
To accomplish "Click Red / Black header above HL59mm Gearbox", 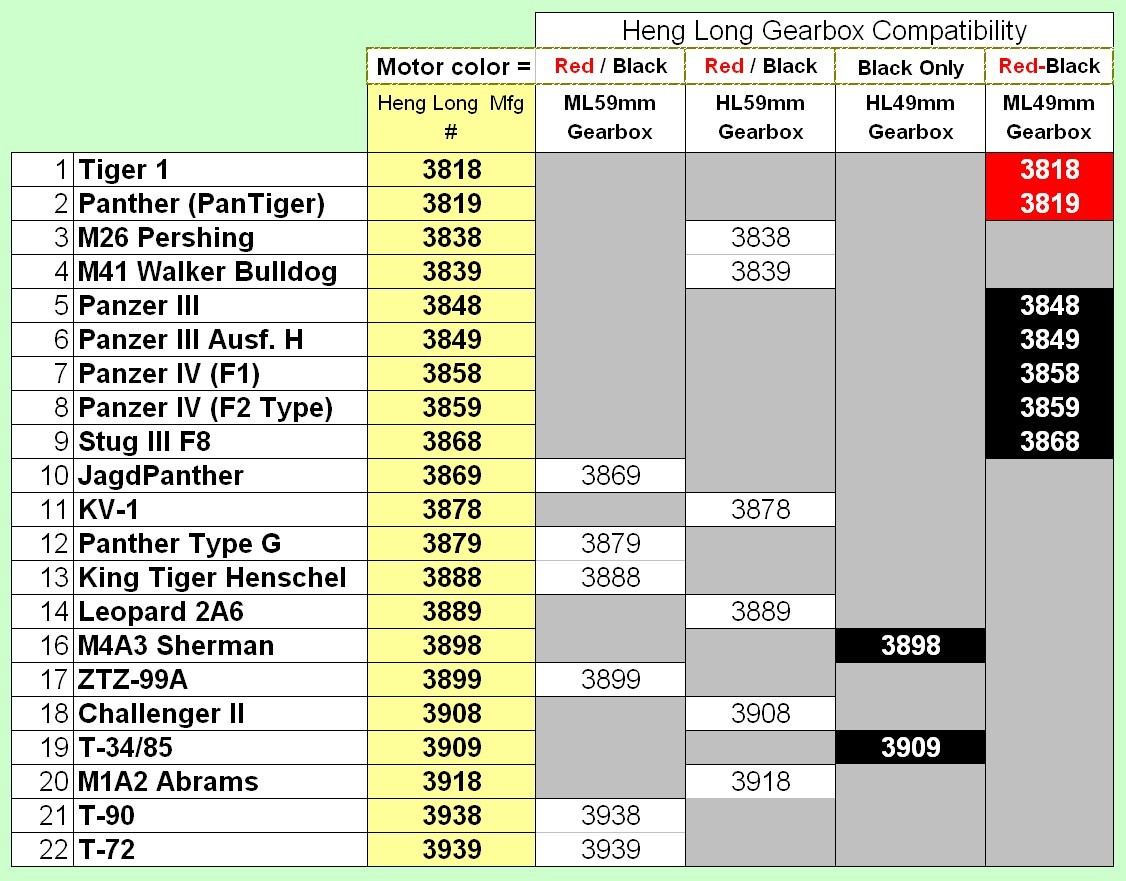I will point(760,67).
